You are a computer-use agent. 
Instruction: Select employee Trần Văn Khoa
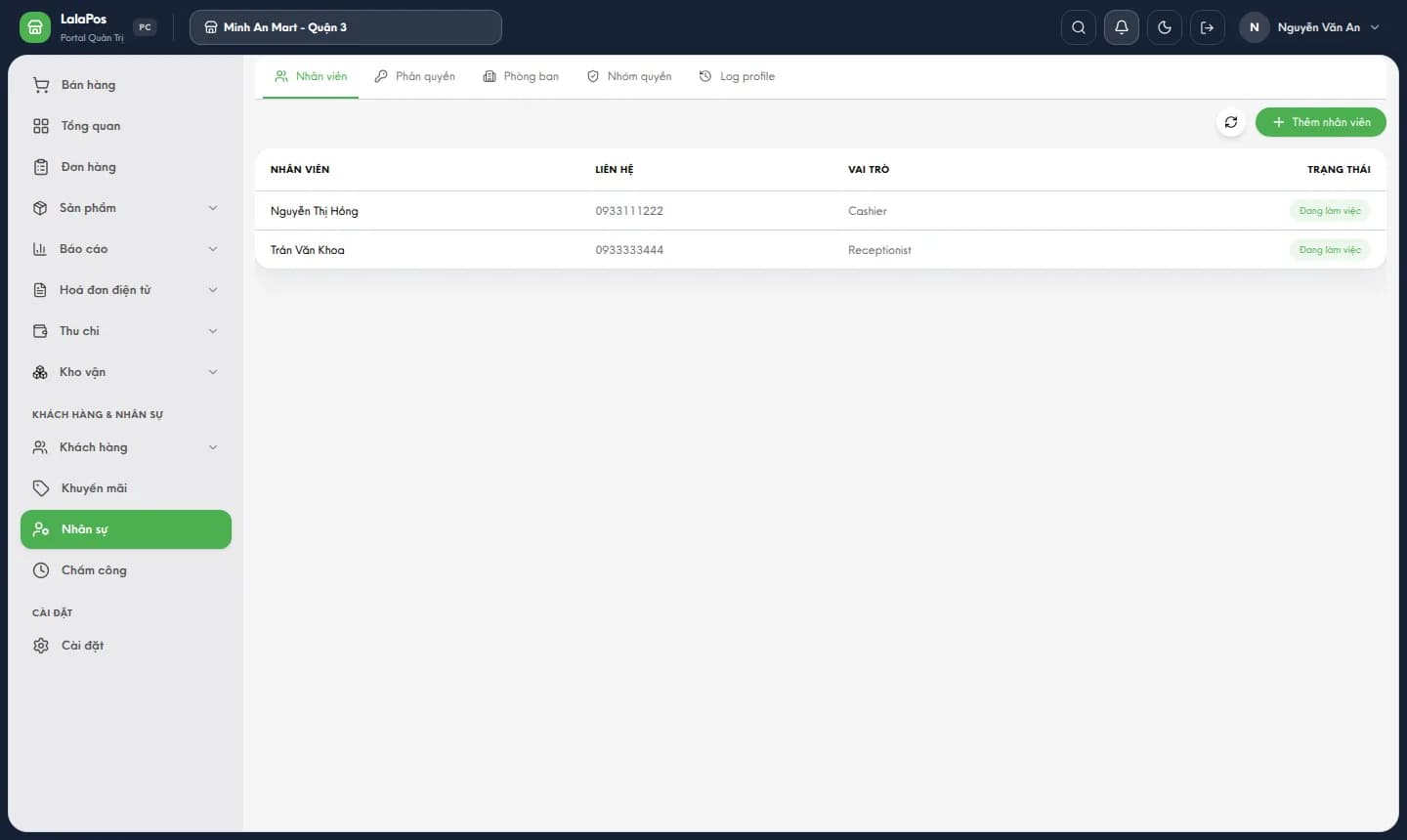(x=308, y=250)
